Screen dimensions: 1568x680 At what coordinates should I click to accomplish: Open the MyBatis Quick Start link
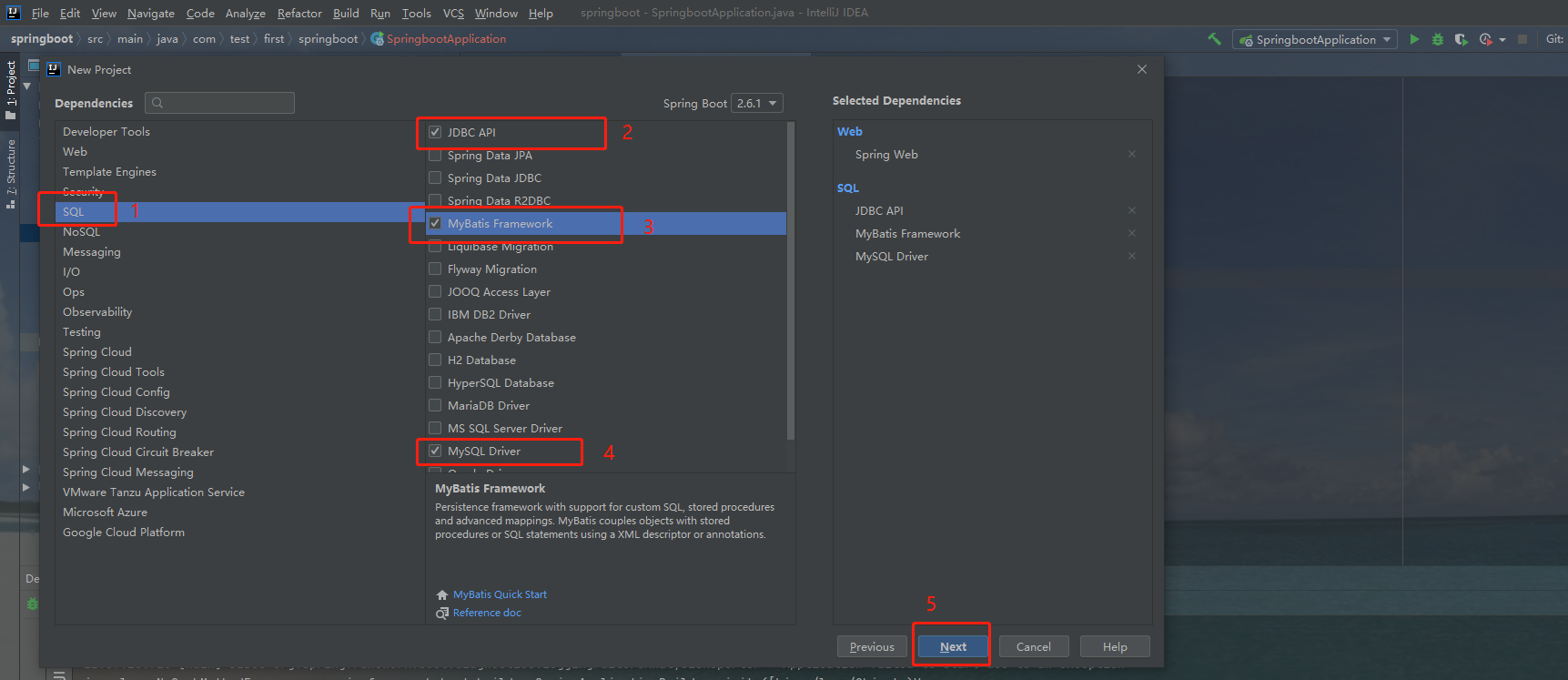coord(500,594)
